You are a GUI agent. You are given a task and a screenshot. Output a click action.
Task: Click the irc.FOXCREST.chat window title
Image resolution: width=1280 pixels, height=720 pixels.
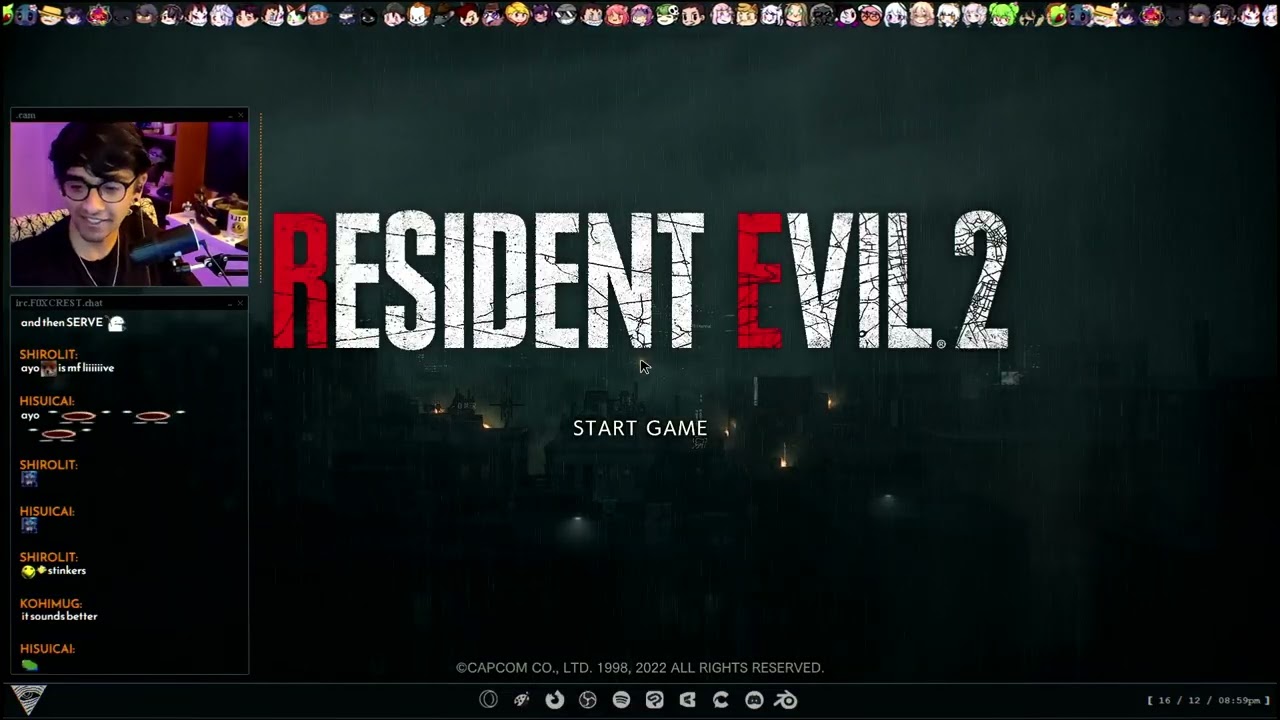[x=59, y=302]
